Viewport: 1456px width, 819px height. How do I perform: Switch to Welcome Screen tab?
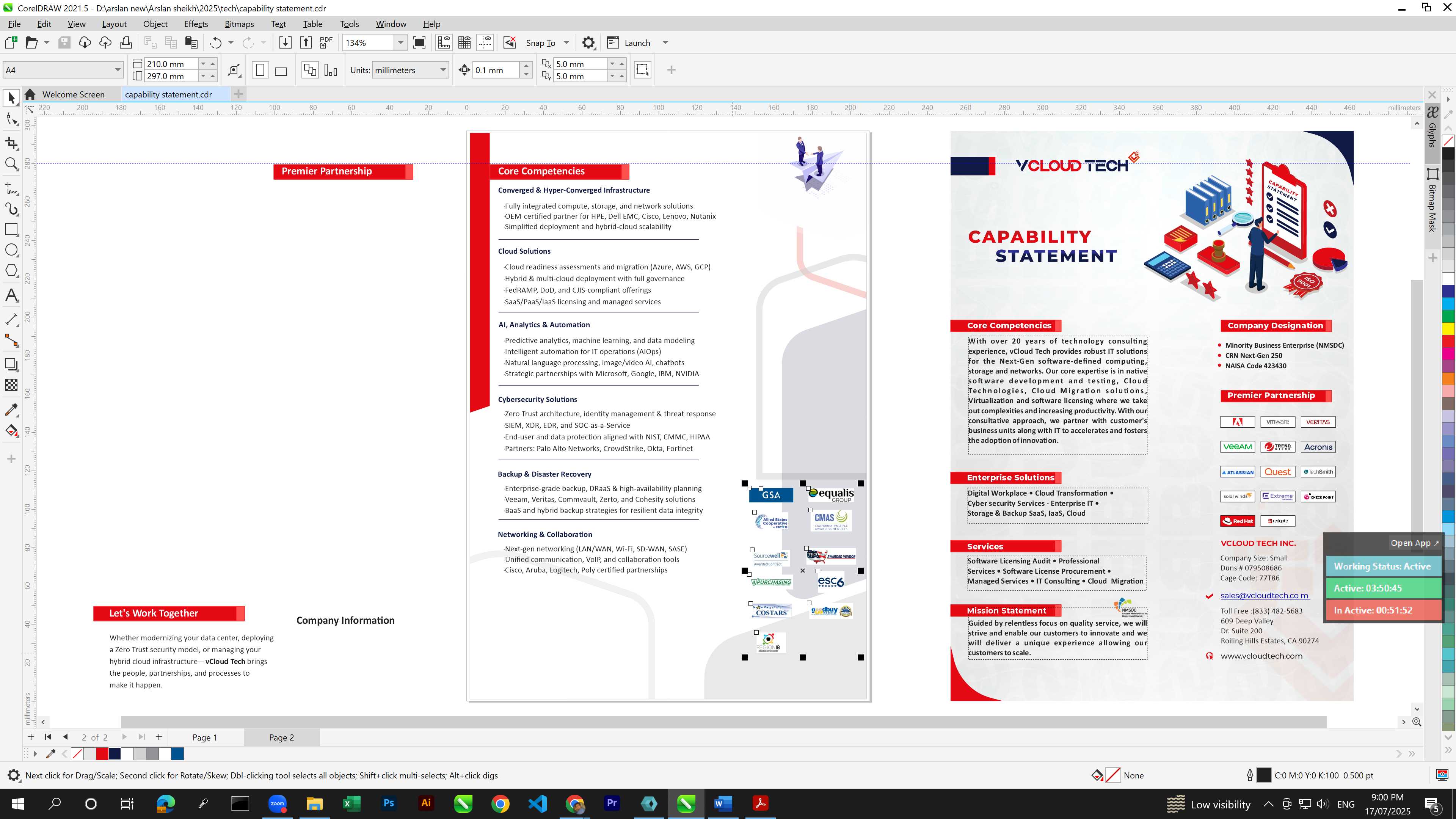[73, 94]
